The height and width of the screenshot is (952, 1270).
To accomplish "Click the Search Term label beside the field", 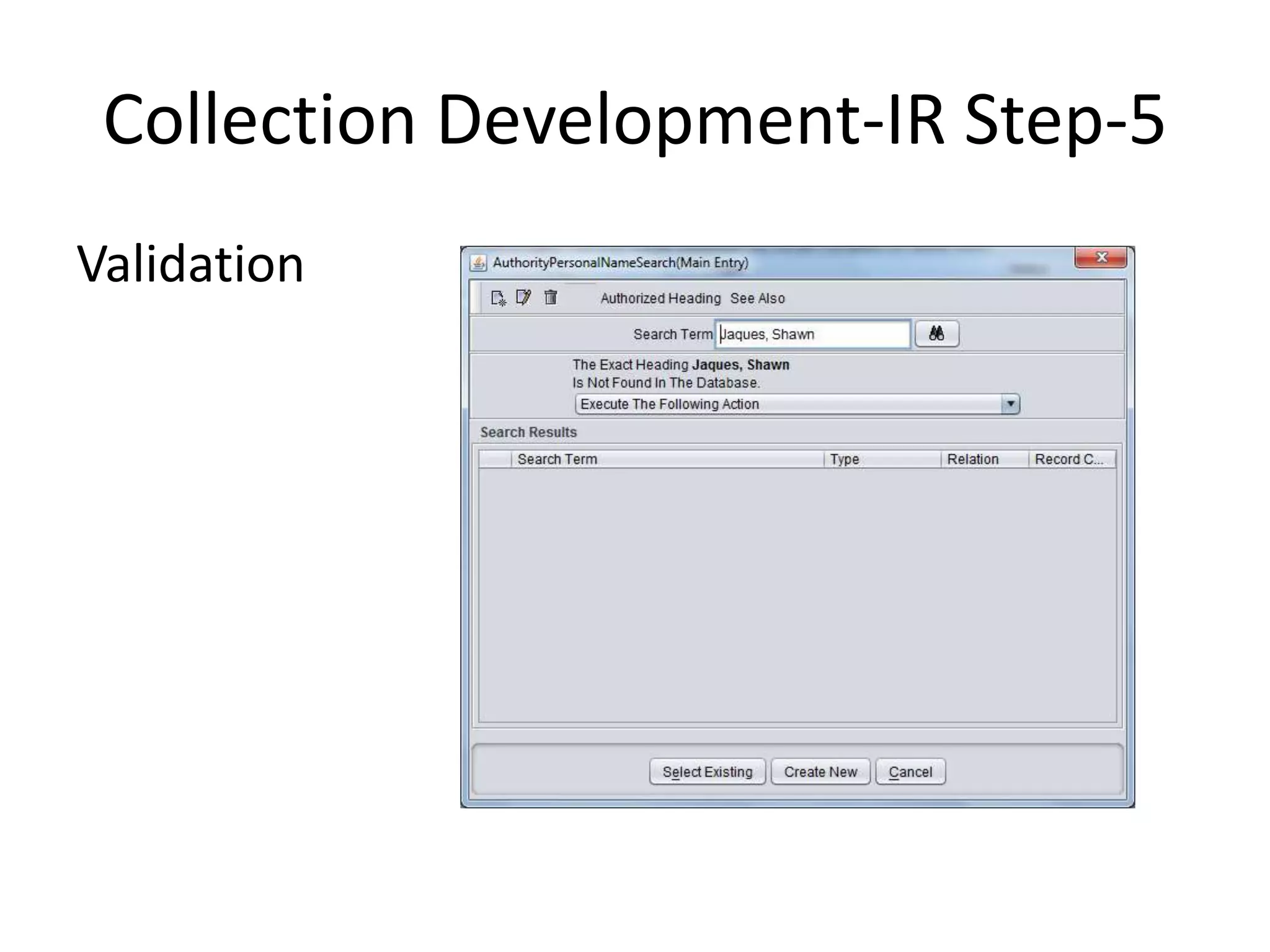I will pos(673,334).
